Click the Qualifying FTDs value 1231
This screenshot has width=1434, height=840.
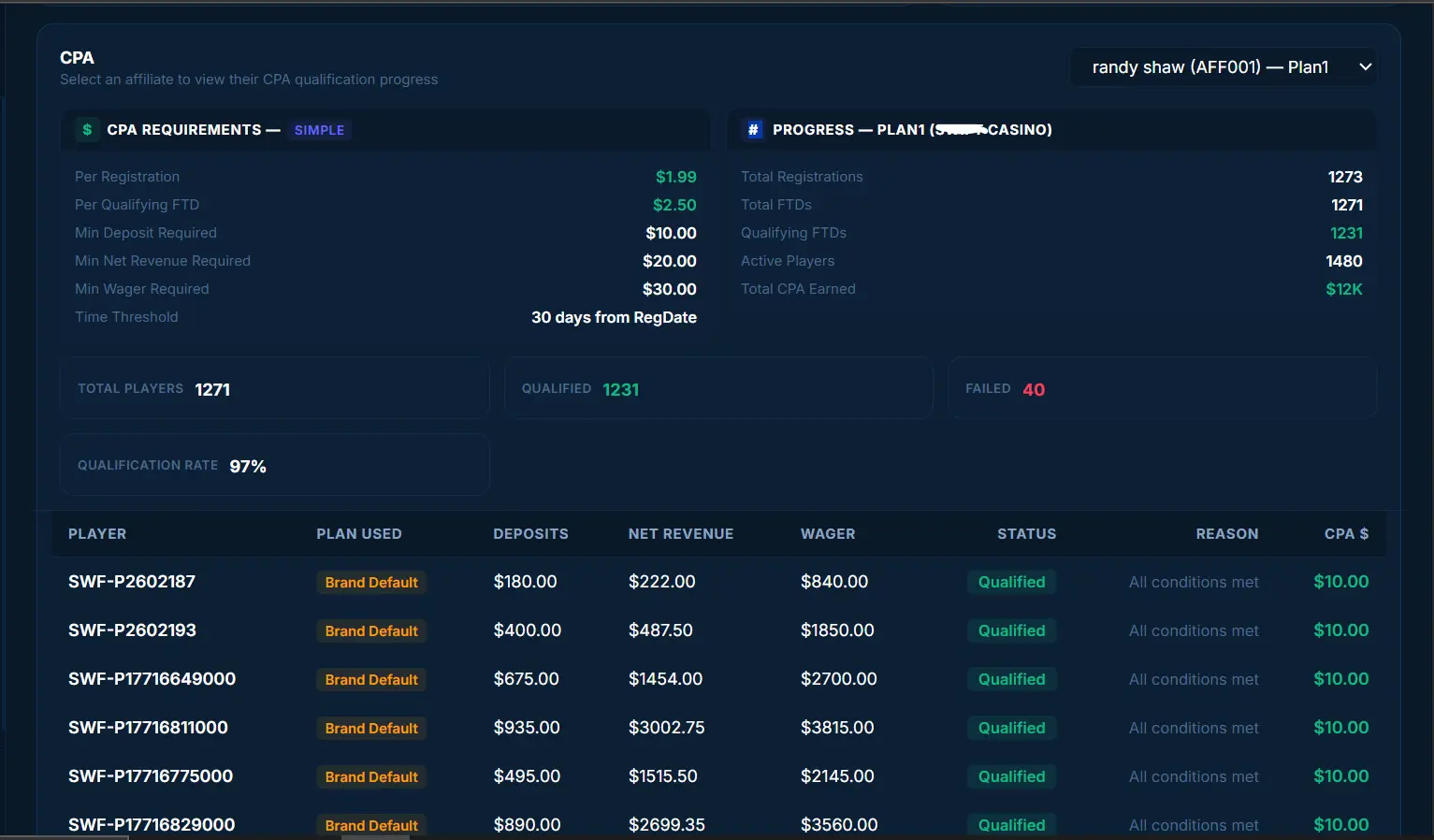tap(1348, 232)
